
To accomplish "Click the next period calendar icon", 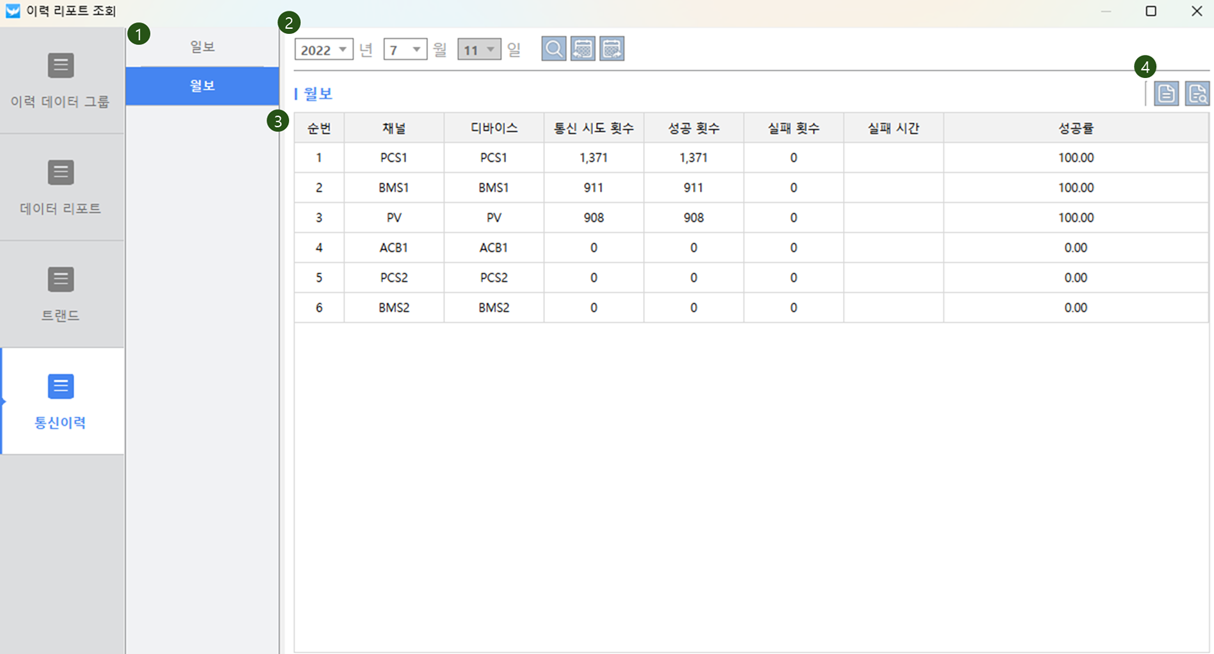I will 612,49.
